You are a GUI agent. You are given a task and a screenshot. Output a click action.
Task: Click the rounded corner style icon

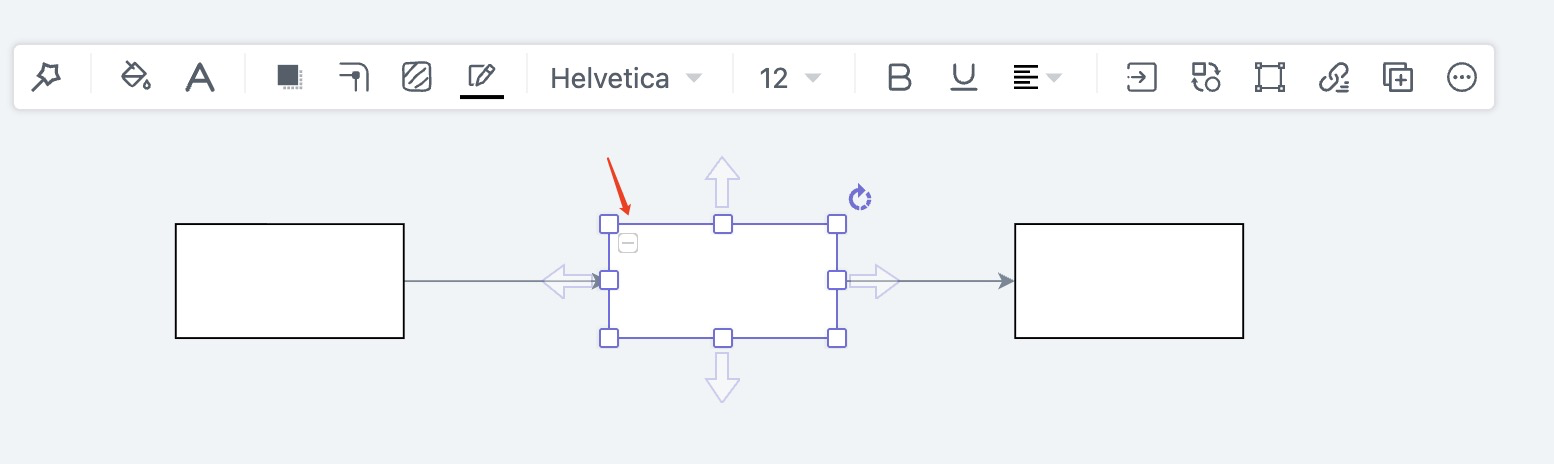pos(353,77)
